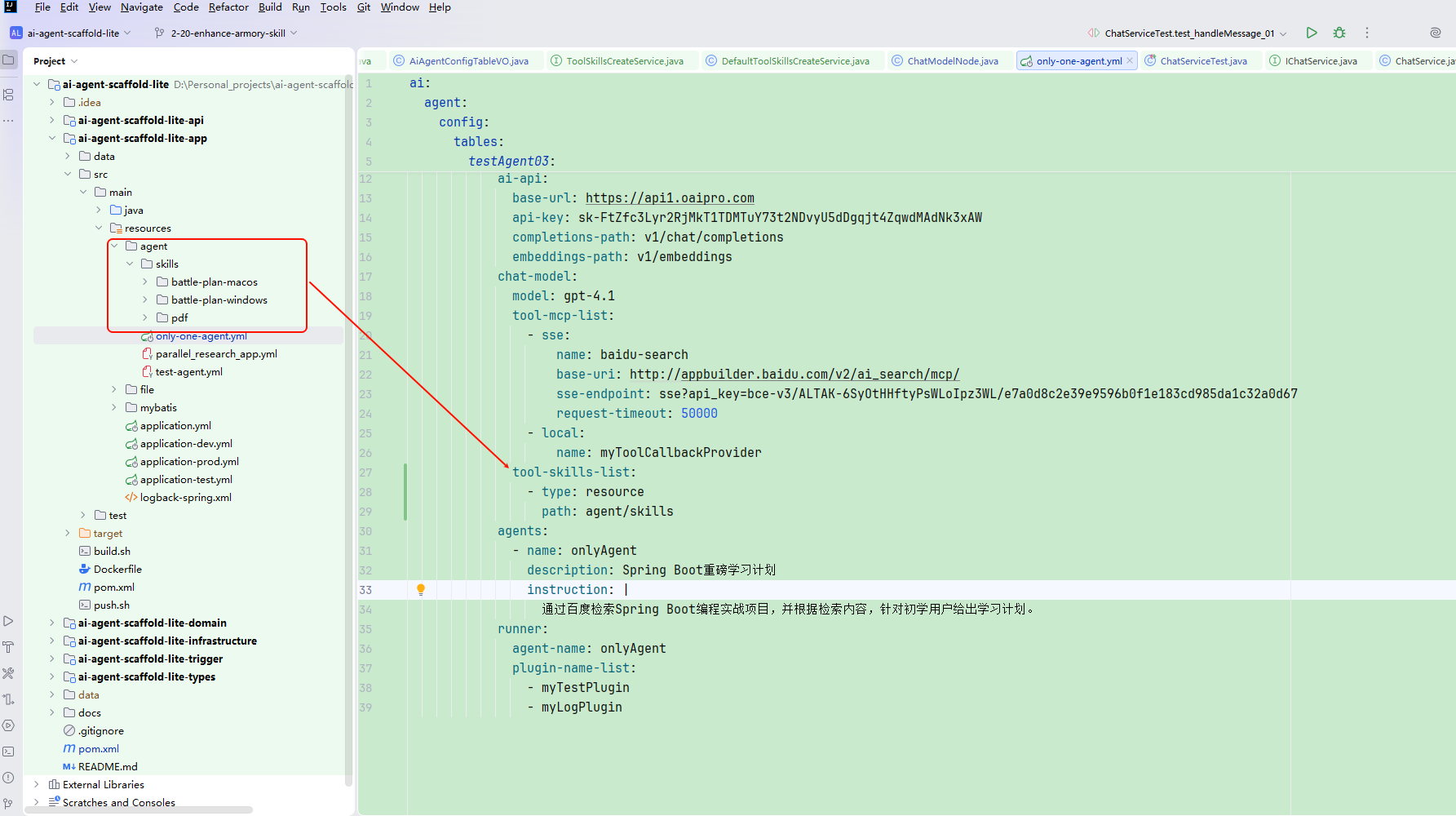This screenshot has width=1456, height=816.
Task: Open the Project tool window folder icon
Action: [x=9, y=60]
